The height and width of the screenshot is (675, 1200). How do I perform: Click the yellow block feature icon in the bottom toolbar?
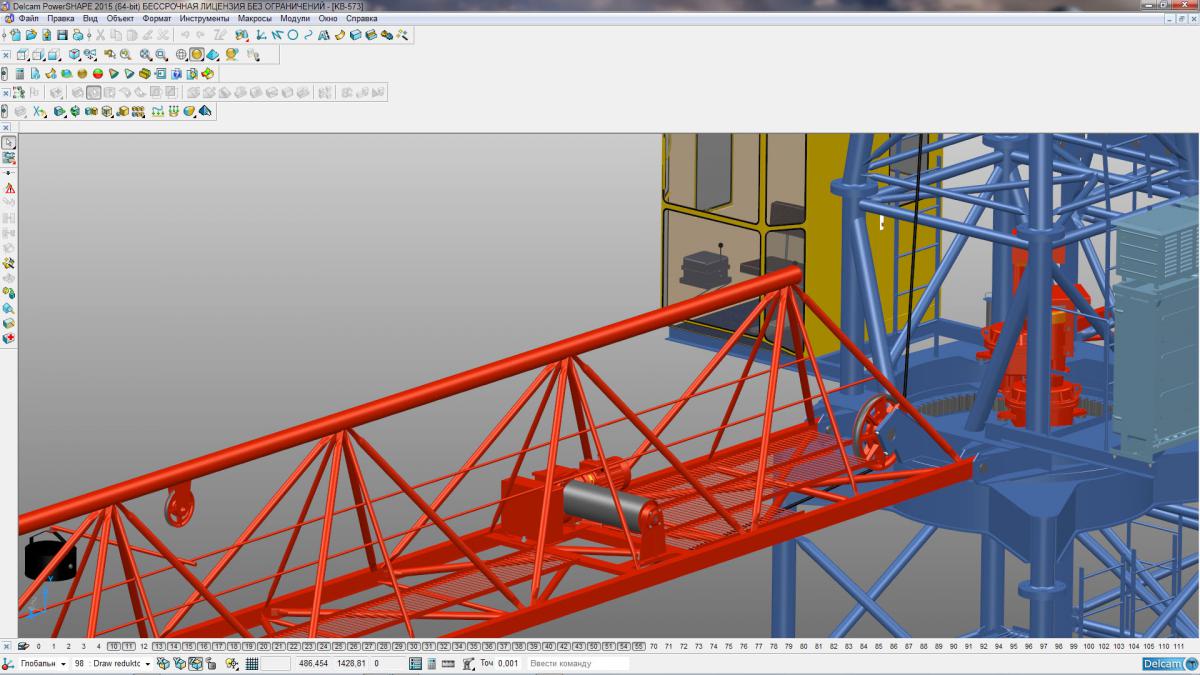(x=123, y=111)
